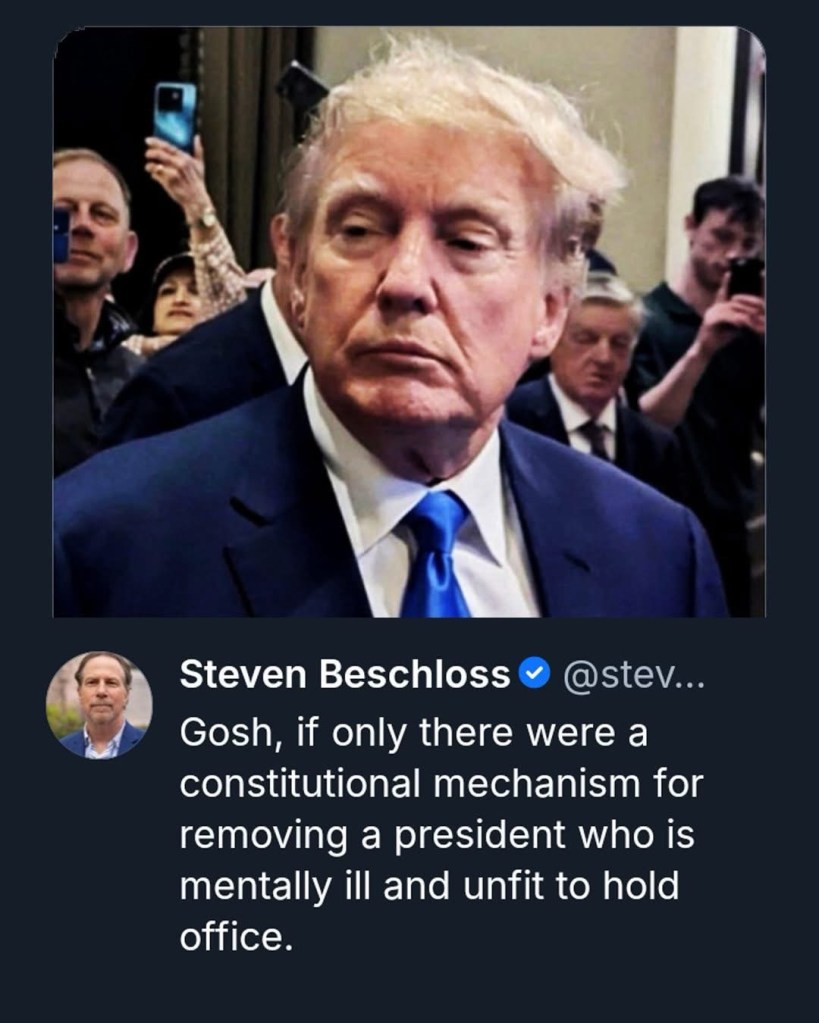Select the final word "office." in the tweet

[236, 937]
